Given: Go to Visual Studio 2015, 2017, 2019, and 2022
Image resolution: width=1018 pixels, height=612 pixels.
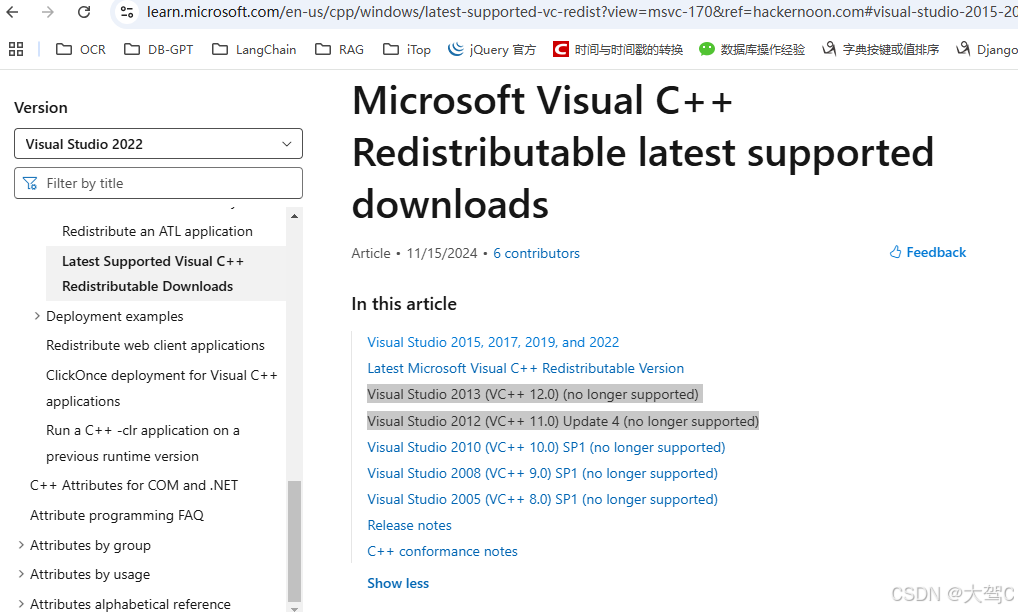Looking at the screenshot, I should [493, 342].
